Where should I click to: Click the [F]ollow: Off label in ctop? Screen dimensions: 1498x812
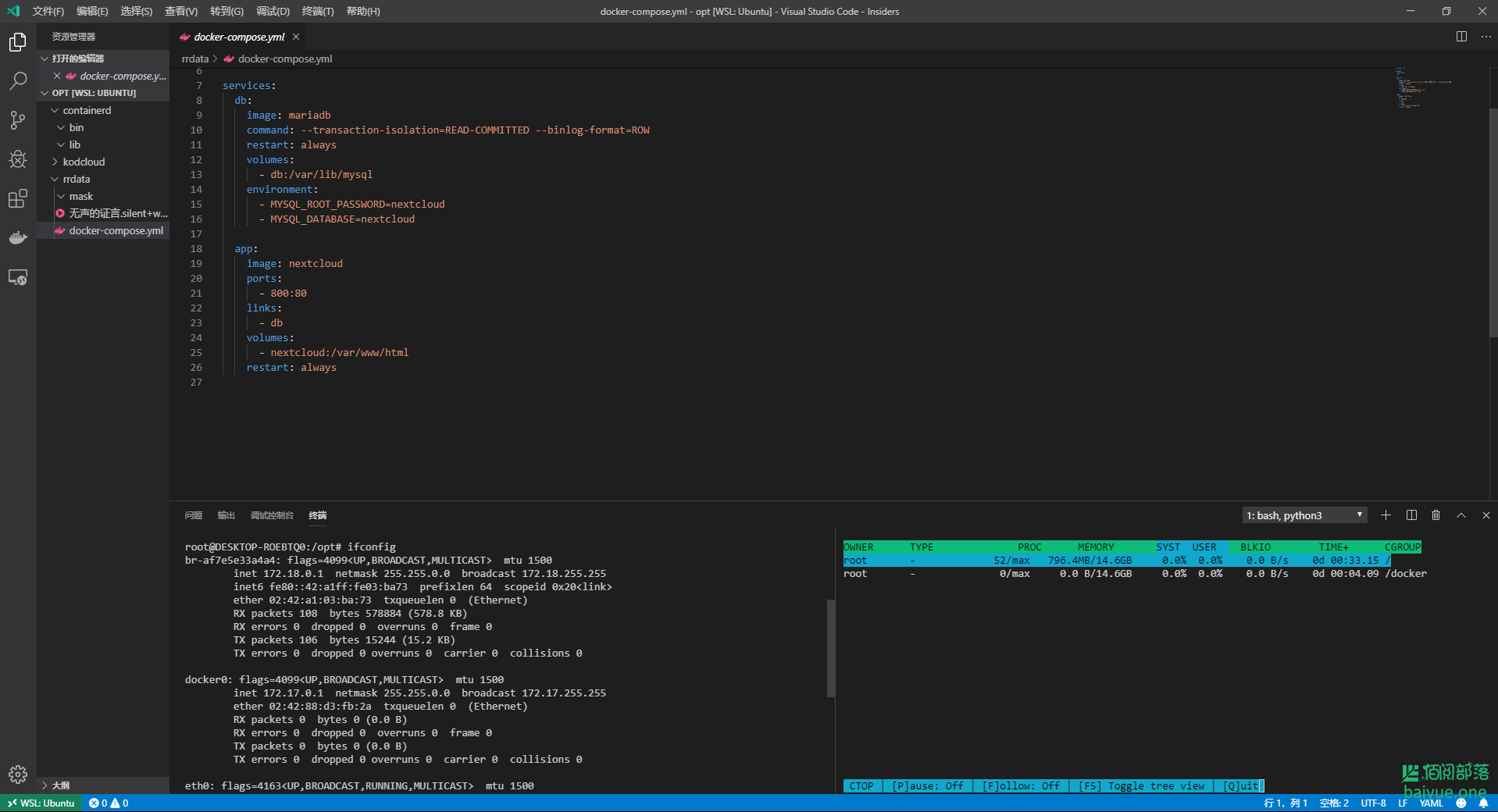(1021, 786)
